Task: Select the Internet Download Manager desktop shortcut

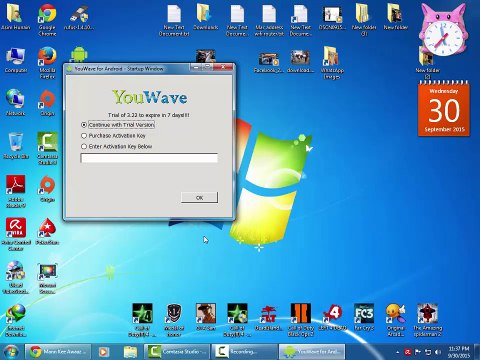Action: pos(15,320)
